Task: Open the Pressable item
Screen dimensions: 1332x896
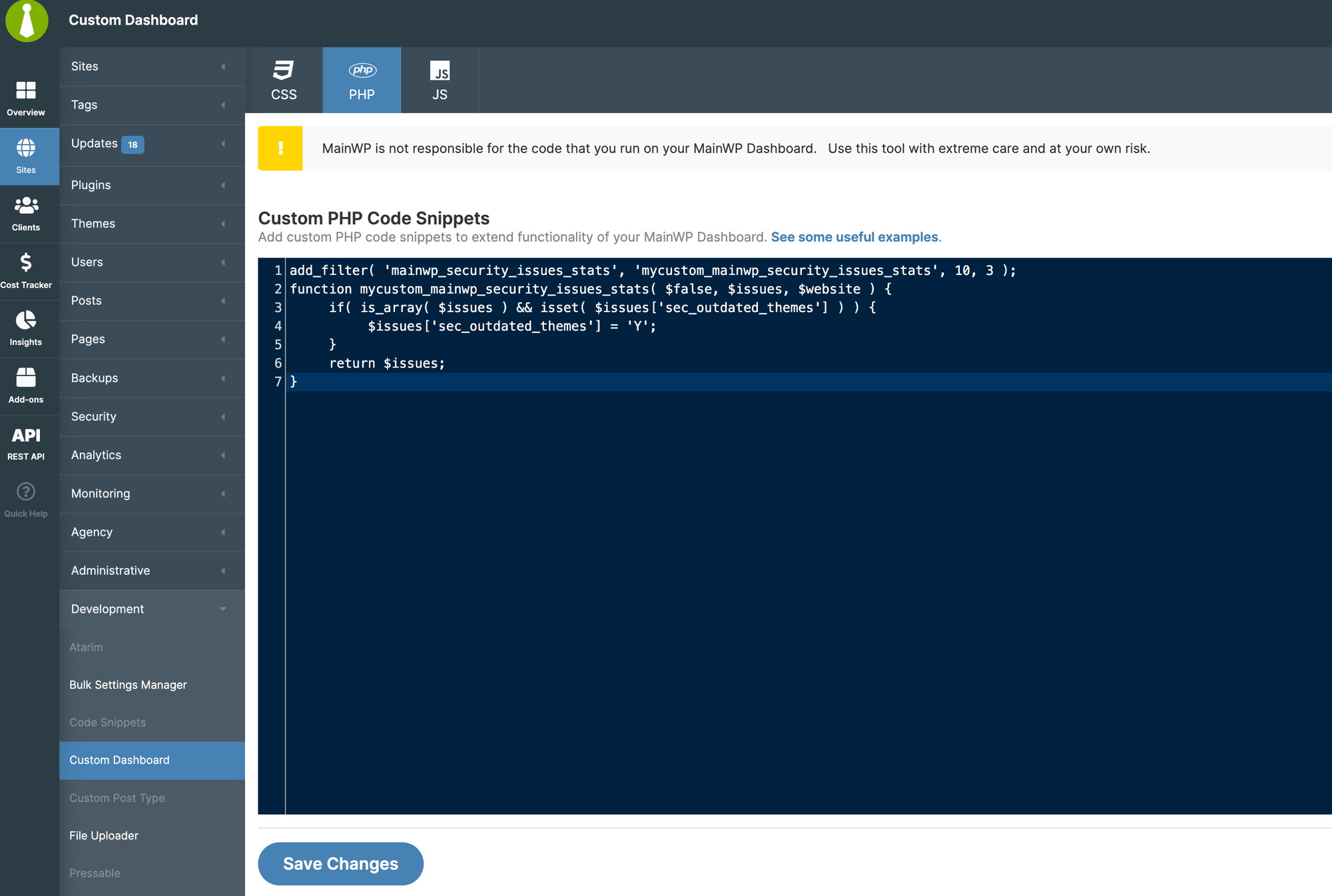Action: pos(152,873)
